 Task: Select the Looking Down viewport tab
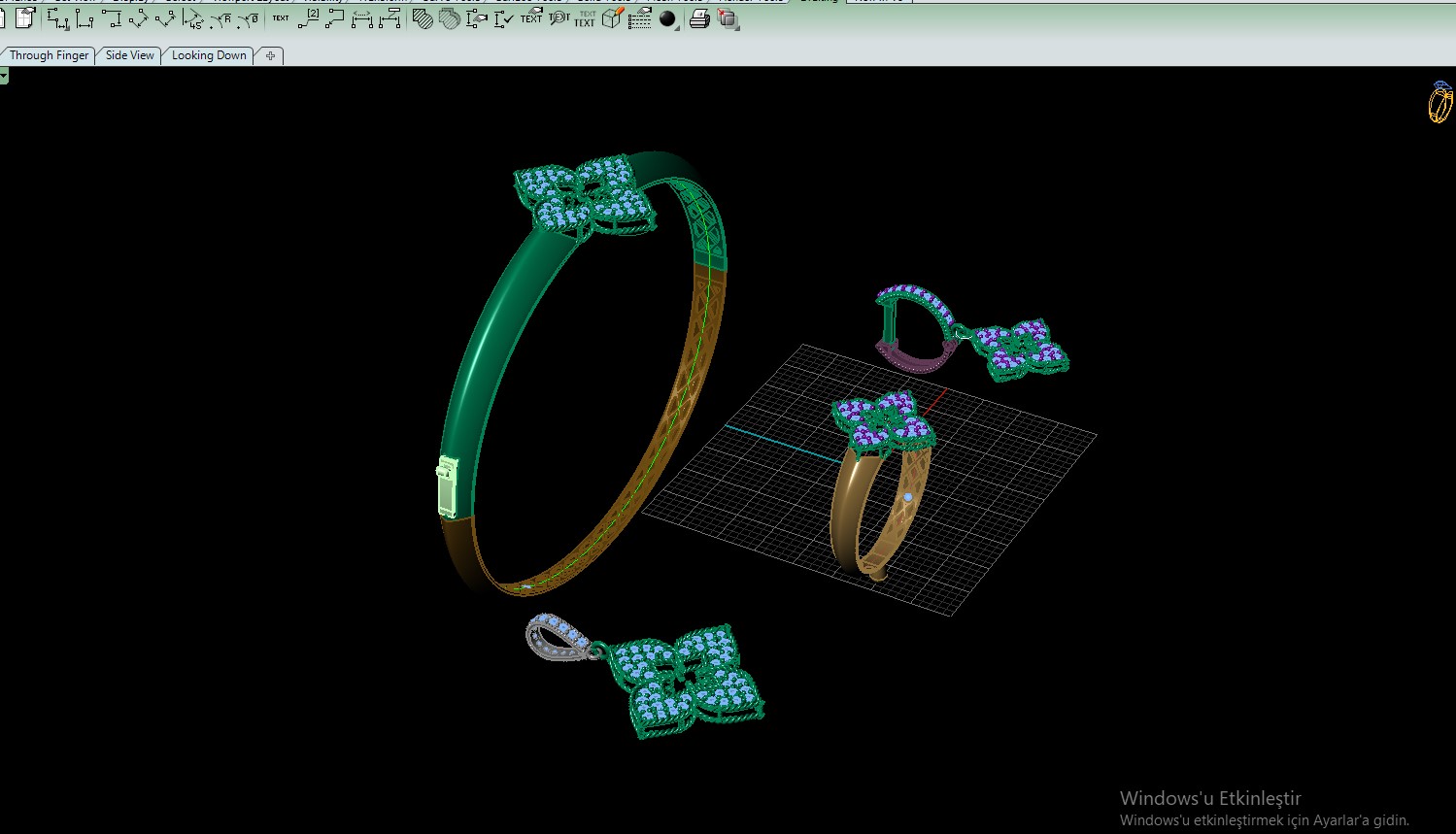[x=209, y=55]
